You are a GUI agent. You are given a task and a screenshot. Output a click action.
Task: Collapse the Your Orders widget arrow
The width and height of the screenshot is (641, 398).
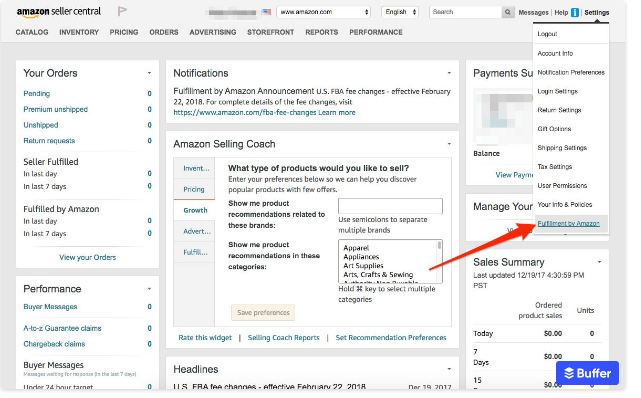coord(149,73)
